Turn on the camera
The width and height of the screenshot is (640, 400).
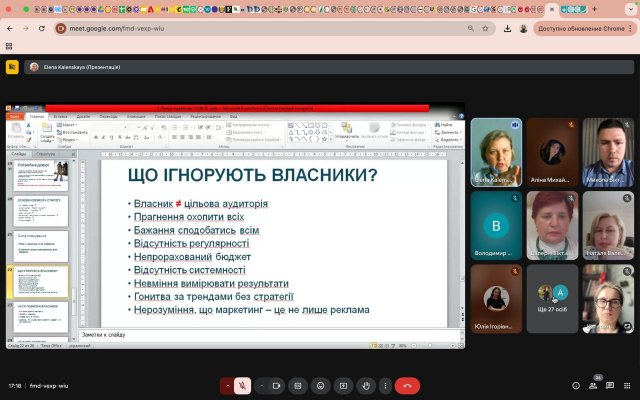click(x=275, y=385)
